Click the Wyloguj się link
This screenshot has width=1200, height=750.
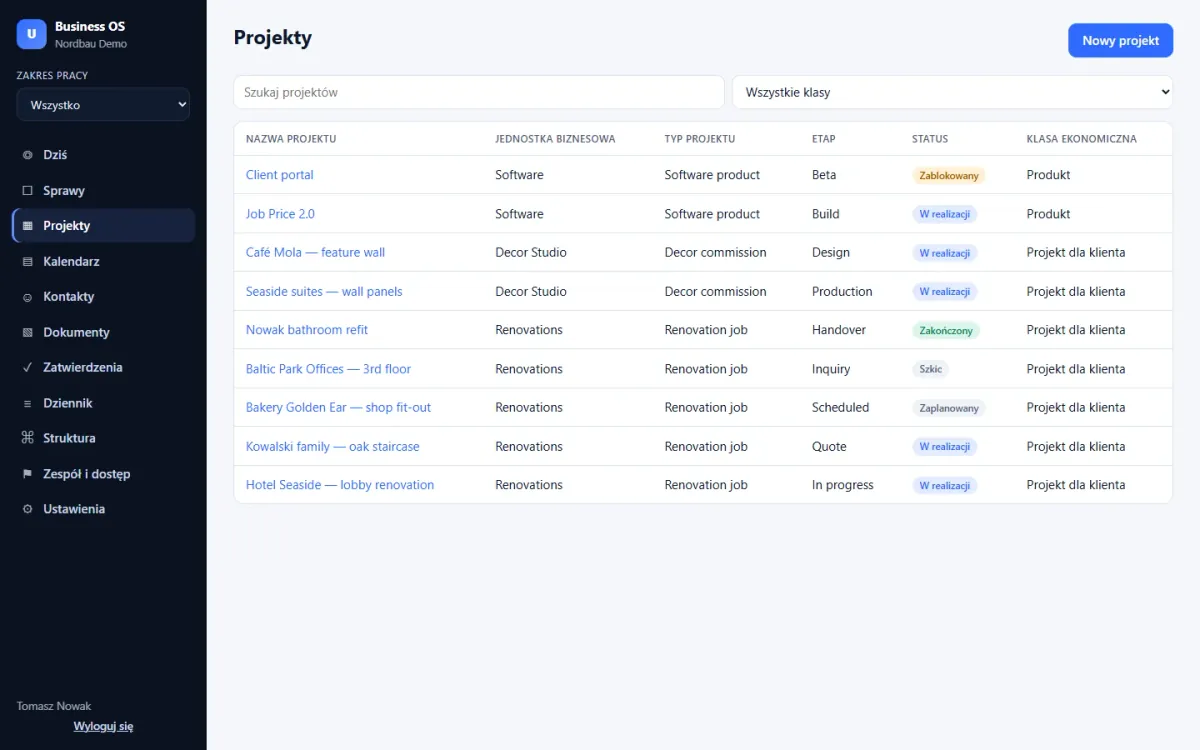click(x=103, y=727)
